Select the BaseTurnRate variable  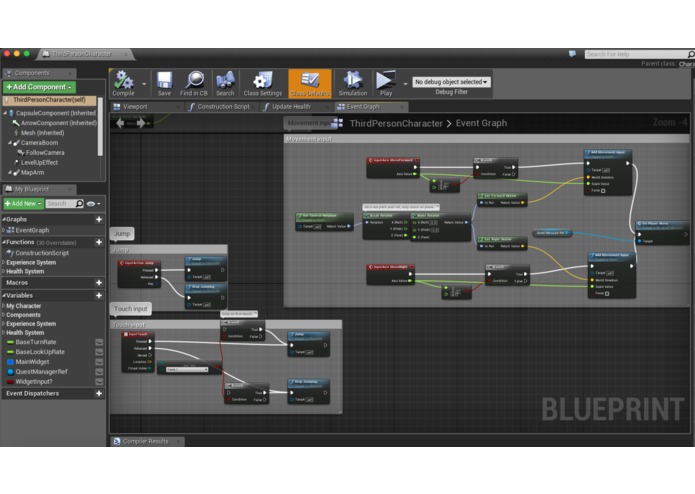click(35, 342)
